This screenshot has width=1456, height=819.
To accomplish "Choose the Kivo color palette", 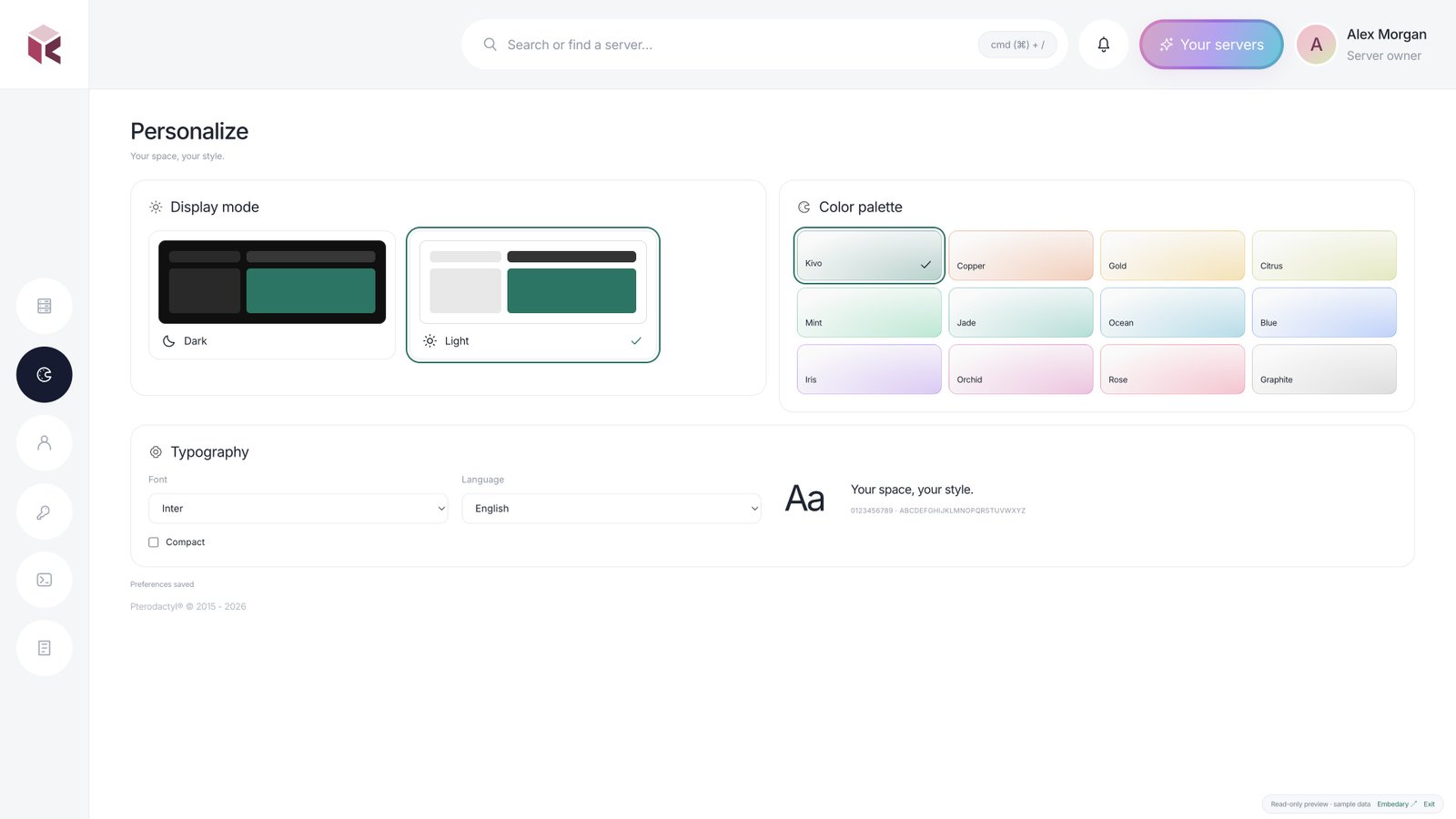I will tap(869, 256).
